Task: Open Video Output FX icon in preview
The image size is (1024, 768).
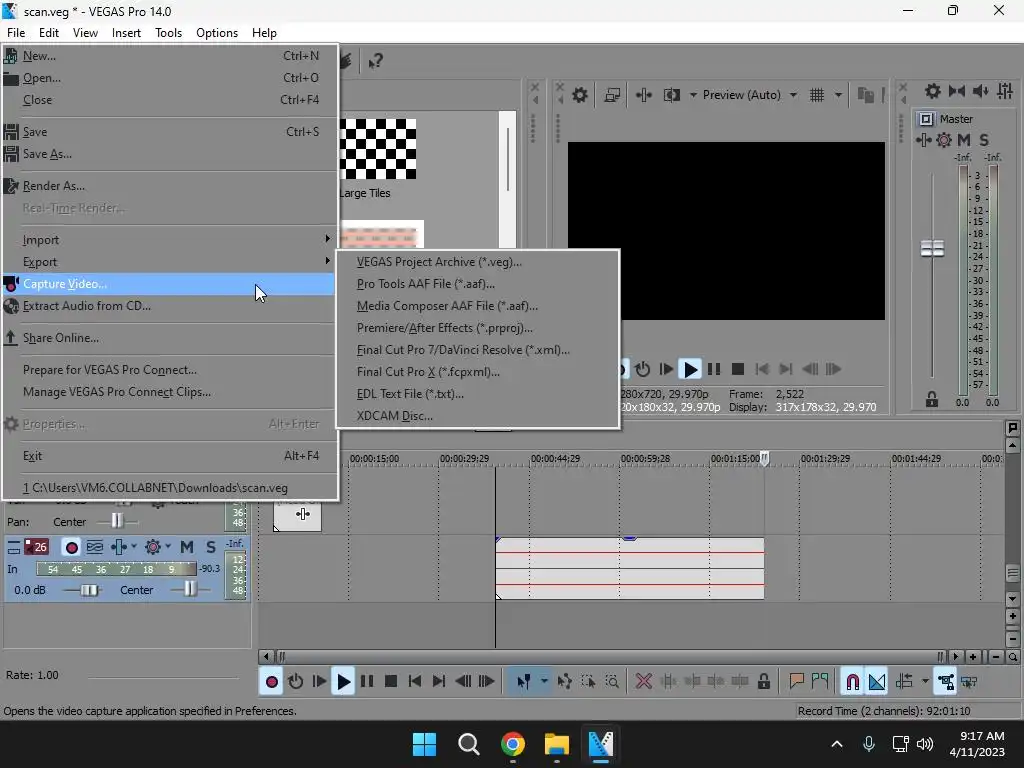Action: [644, 95]
